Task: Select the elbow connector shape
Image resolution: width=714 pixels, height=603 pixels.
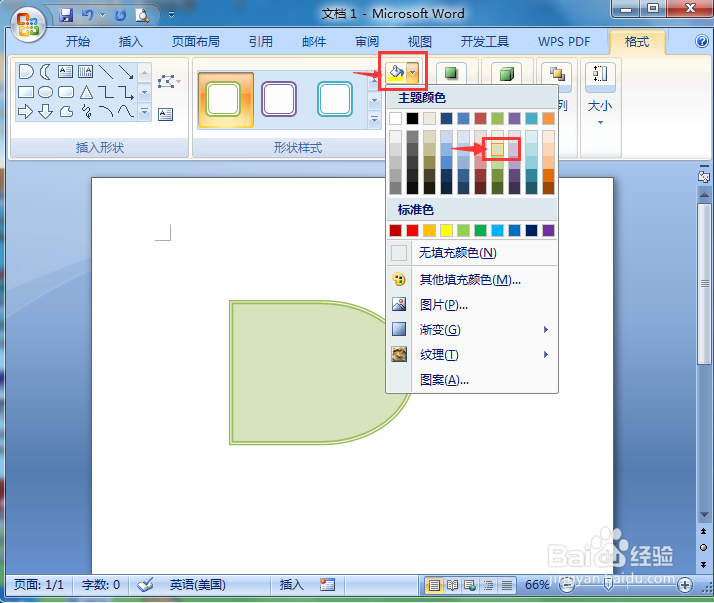Action: (106, 92)
